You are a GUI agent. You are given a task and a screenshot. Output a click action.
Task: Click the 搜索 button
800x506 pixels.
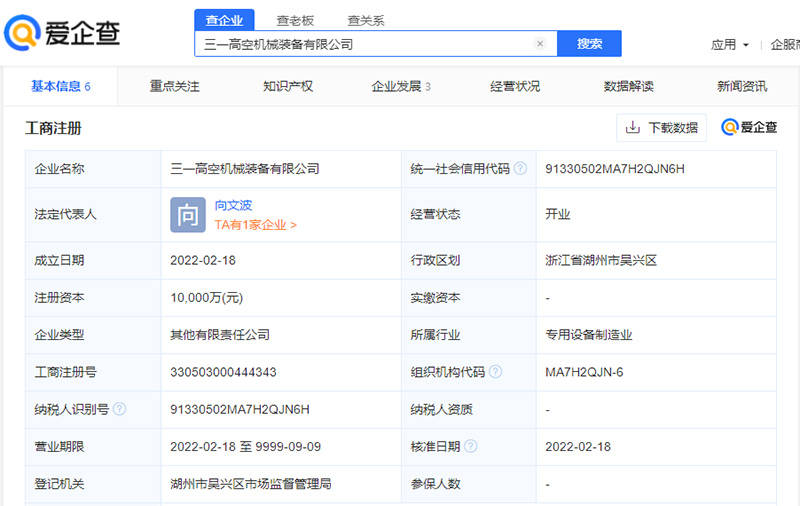589,44
